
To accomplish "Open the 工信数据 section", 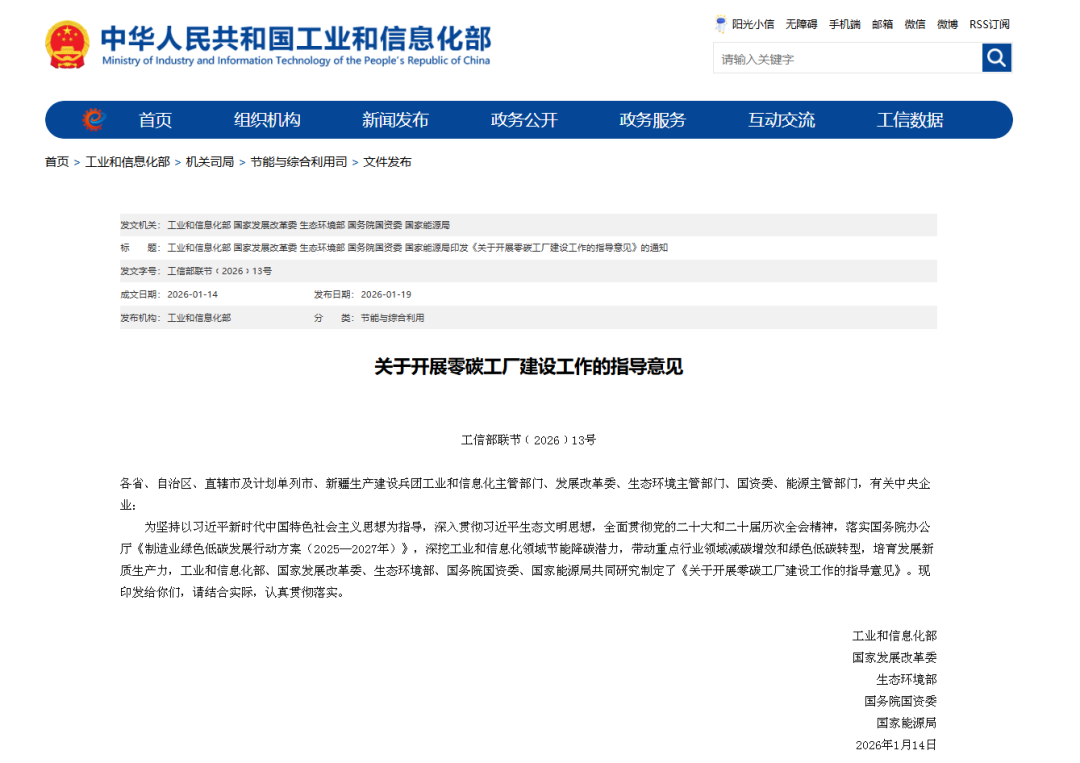I will pyautogui.click(x=909, y=119).
